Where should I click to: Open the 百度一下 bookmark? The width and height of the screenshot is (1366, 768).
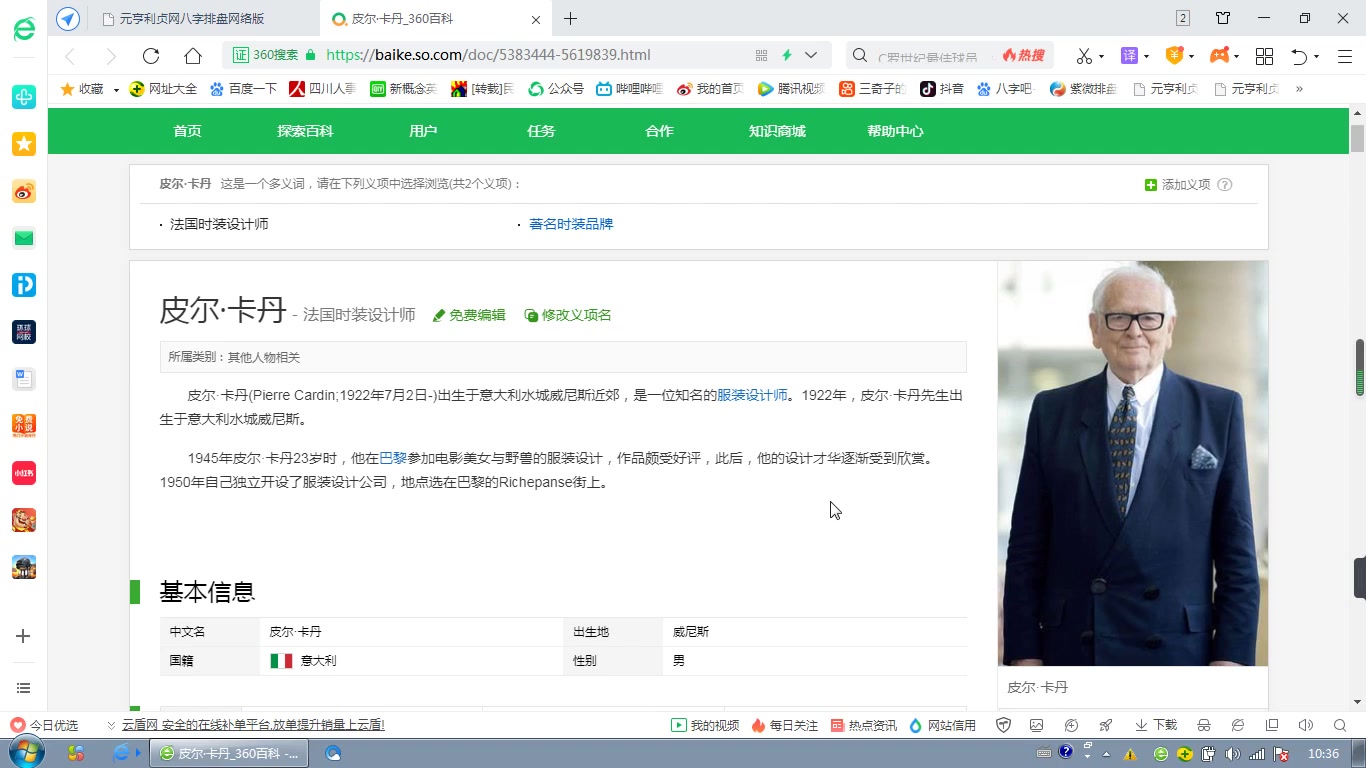point(243,89)
